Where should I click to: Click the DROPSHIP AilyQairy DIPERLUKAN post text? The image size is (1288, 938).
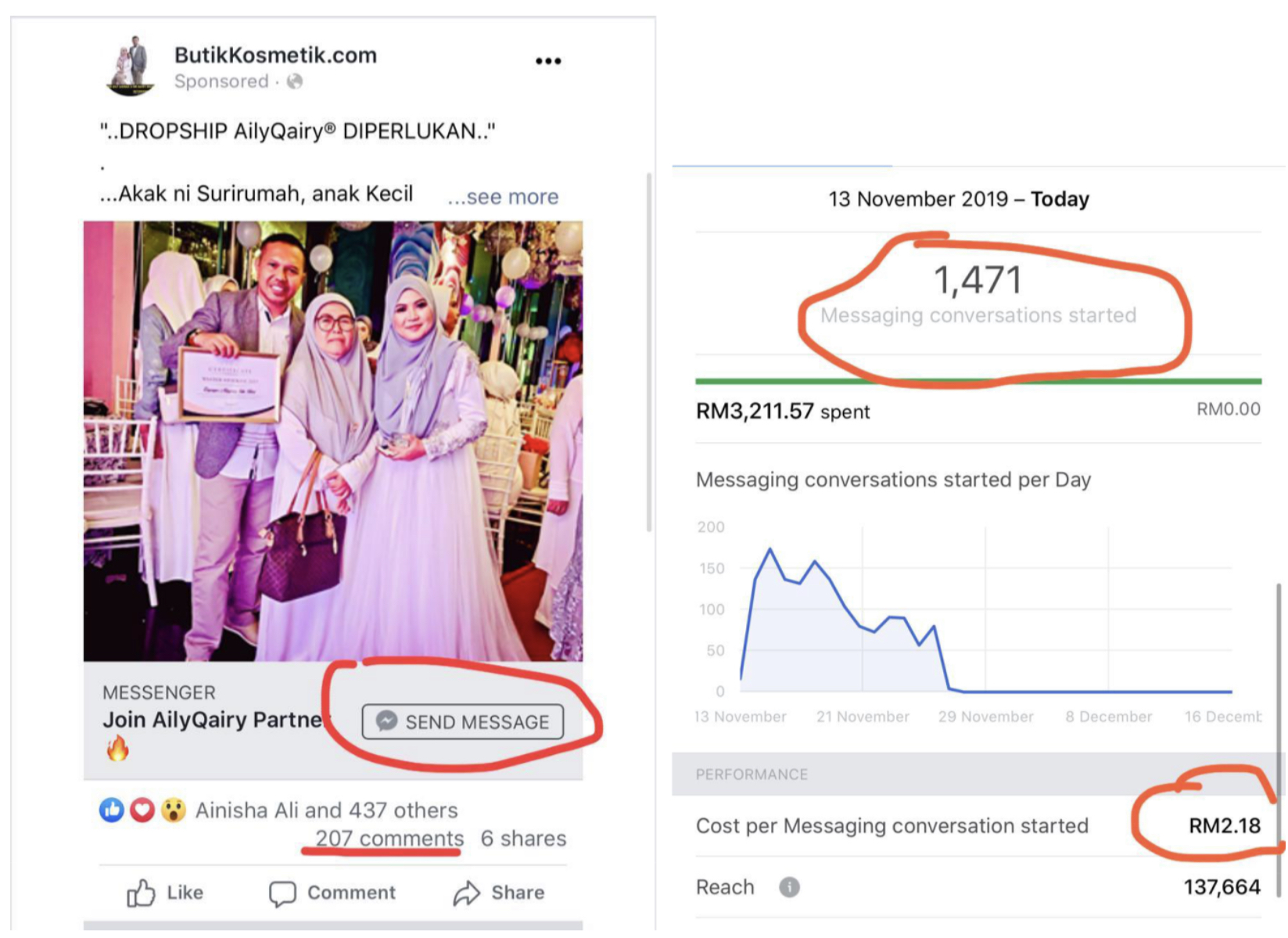[298, 131]
